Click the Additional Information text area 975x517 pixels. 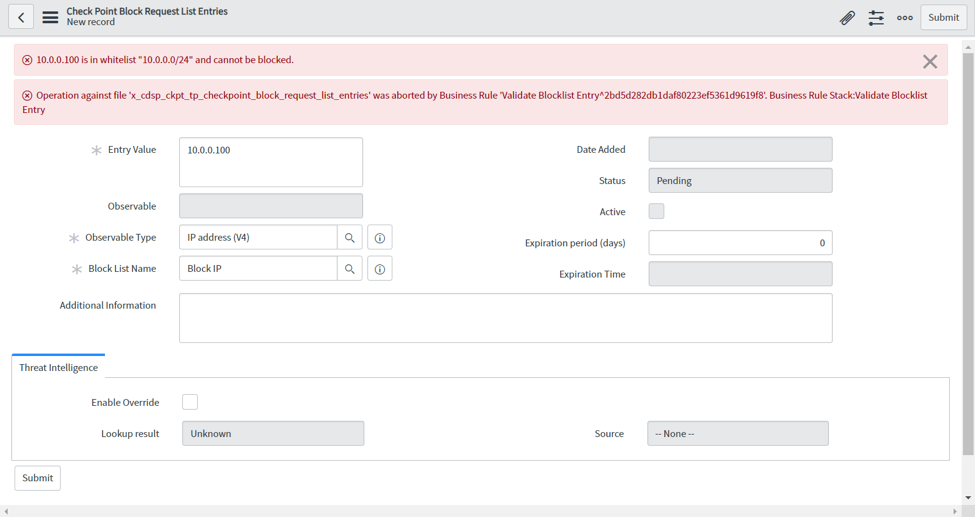click(506, 318)
